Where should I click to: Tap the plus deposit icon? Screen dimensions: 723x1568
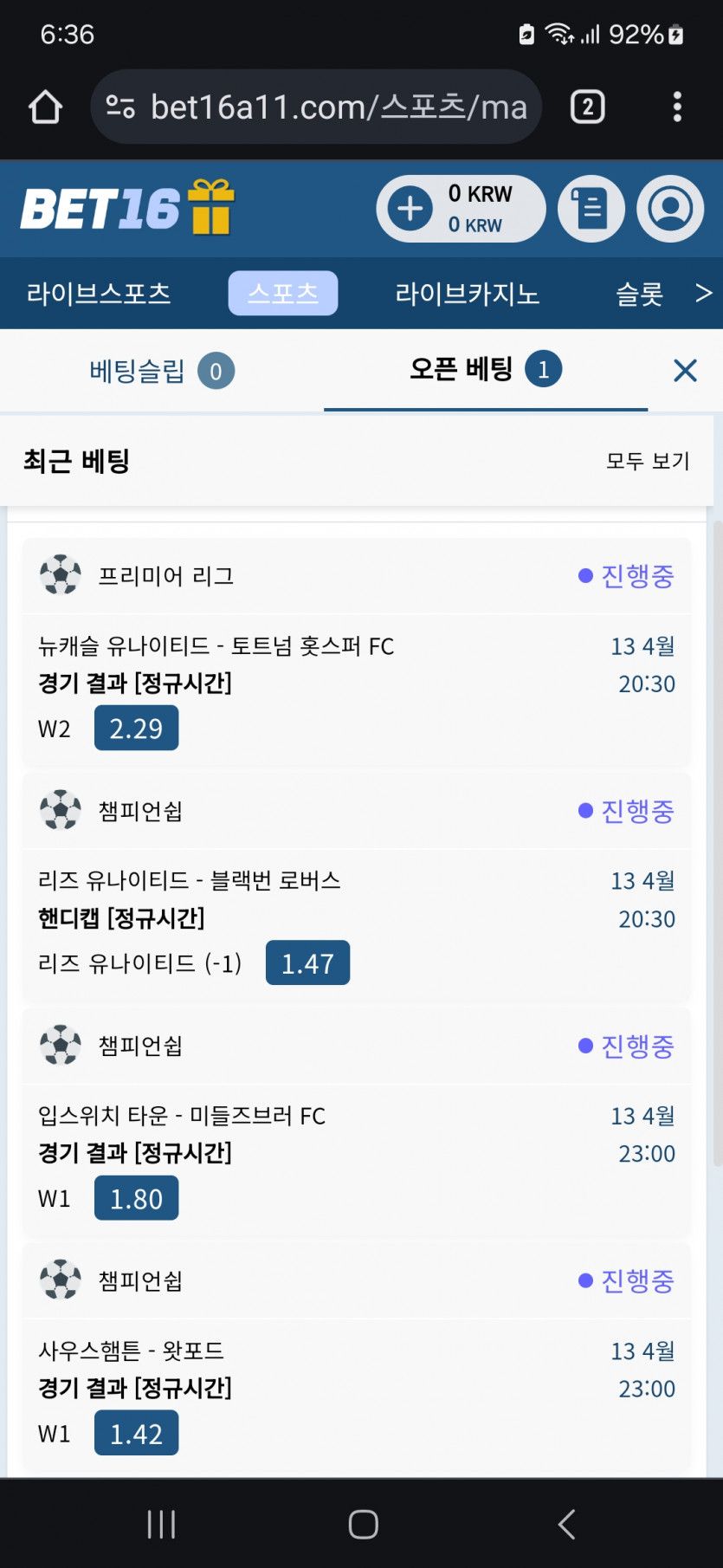[410, 209]
